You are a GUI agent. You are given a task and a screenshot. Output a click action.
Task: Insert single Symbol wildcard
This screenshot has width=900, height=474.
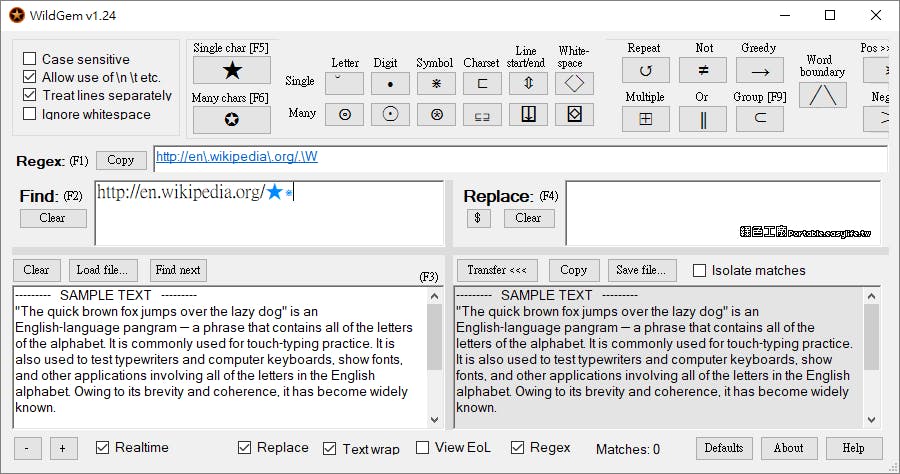(436, 84)
